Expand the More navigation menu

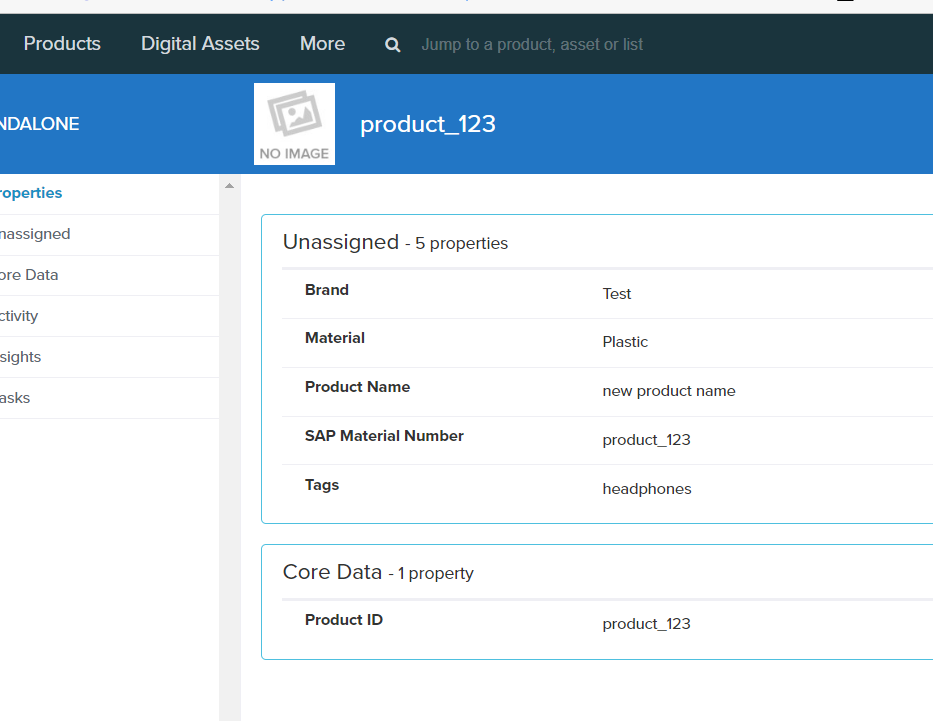322,44
